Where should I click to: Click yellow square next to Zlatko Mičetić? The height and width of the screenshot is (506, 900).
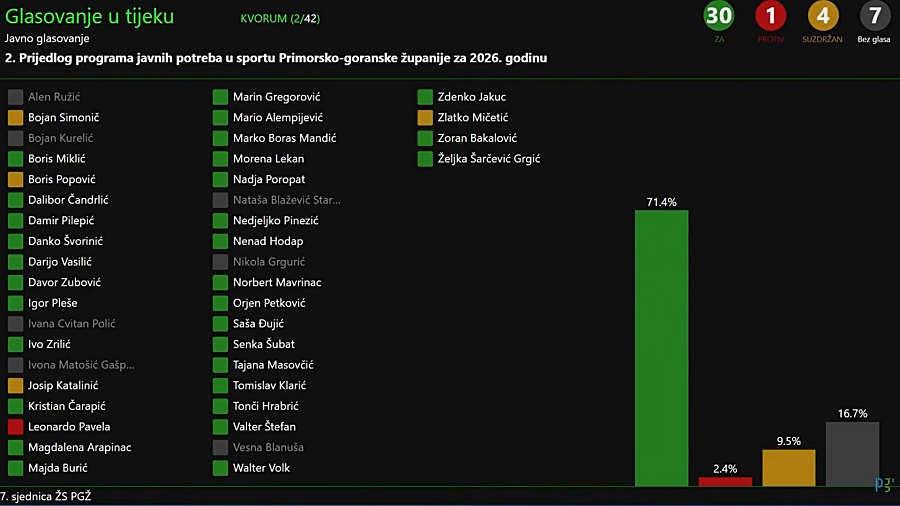pyautogui.click(x=425, y=118)
